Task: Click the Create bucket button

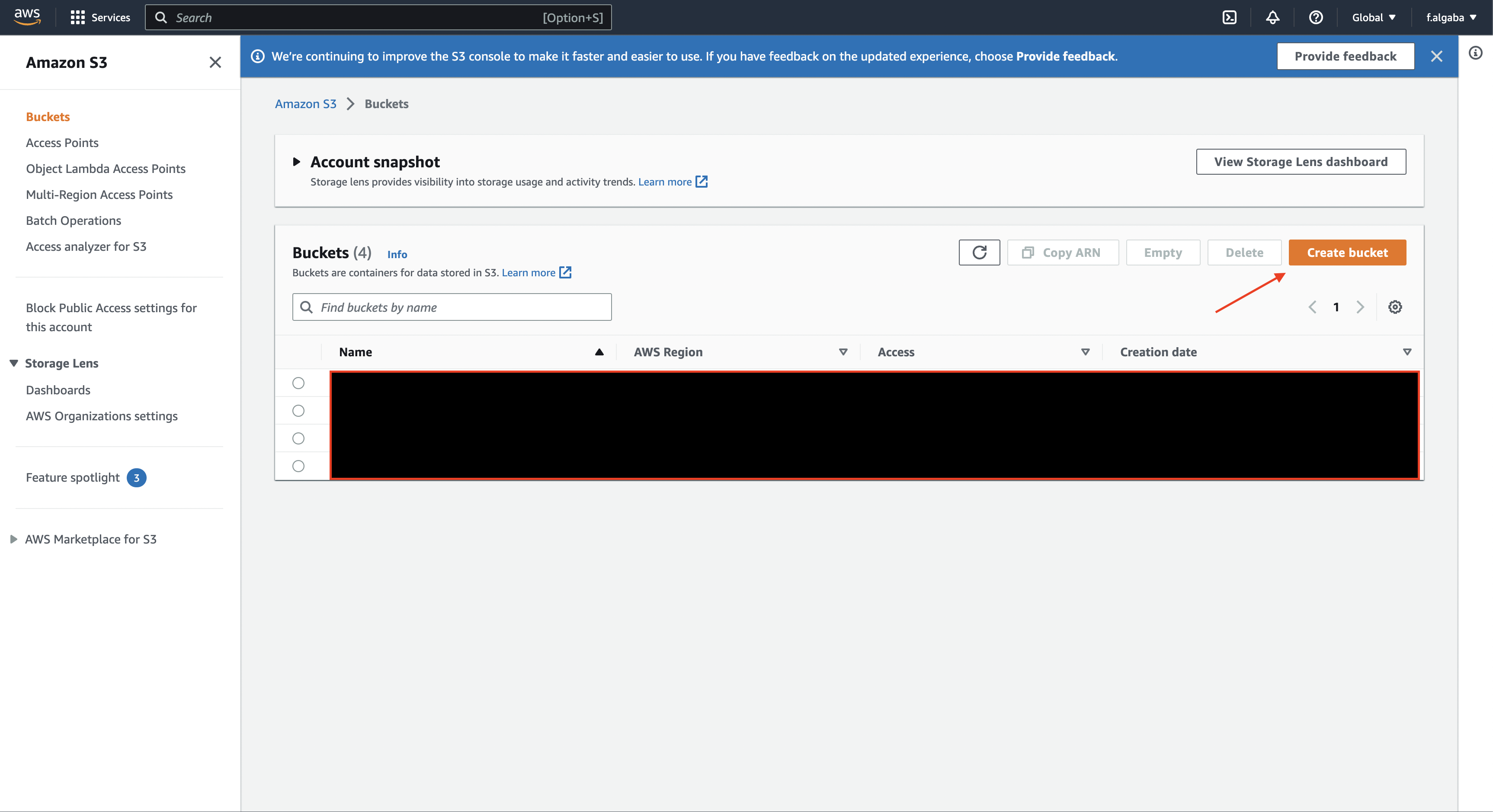Action: point(1347,253)
